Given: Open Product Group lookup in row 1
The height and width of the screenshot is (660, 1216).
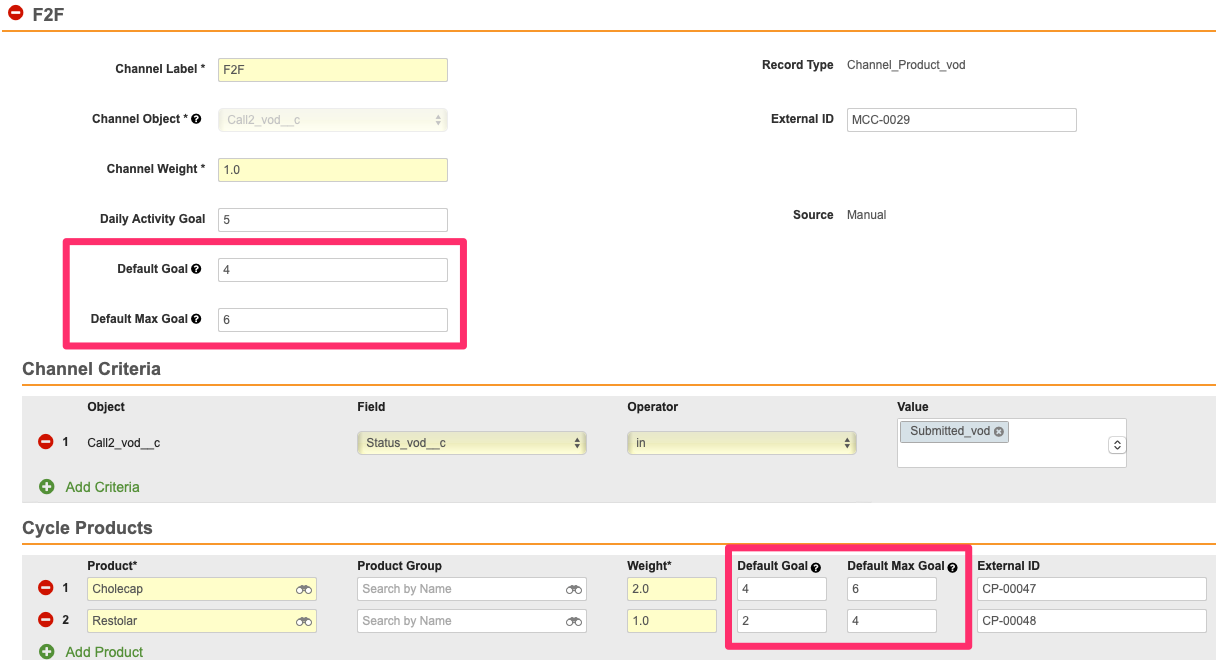Looking at the screenshot, I should click(x=574, y=590).
